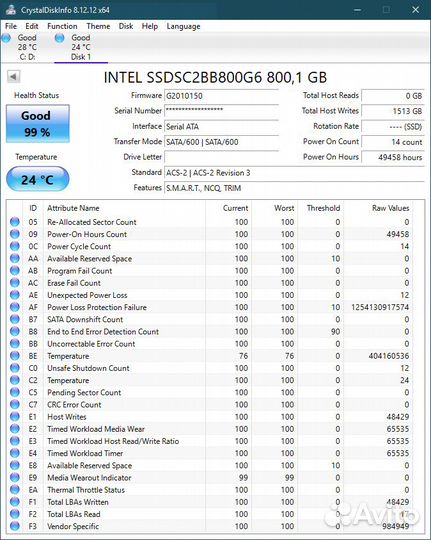This screenshot has width=431, height=540.
Task: Click the status orb for Program Fail Count
Action: click(14, 271)
